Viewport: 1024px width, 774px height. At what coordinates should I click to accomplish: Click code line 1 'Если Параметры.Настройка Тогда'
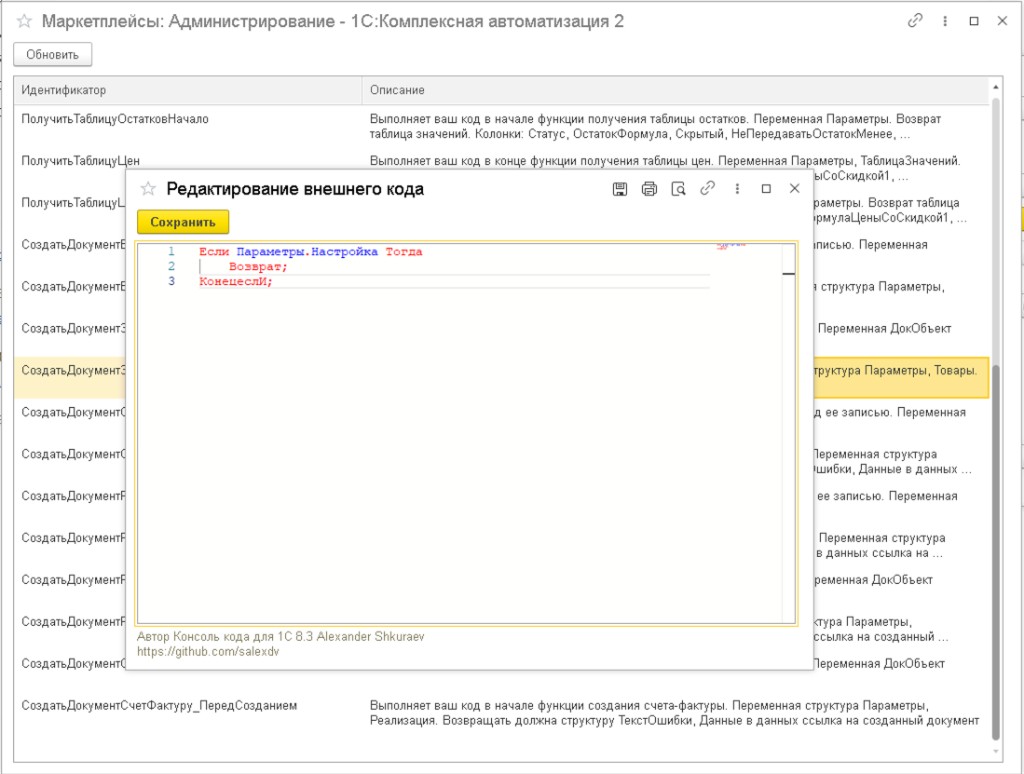coord(311,251)
